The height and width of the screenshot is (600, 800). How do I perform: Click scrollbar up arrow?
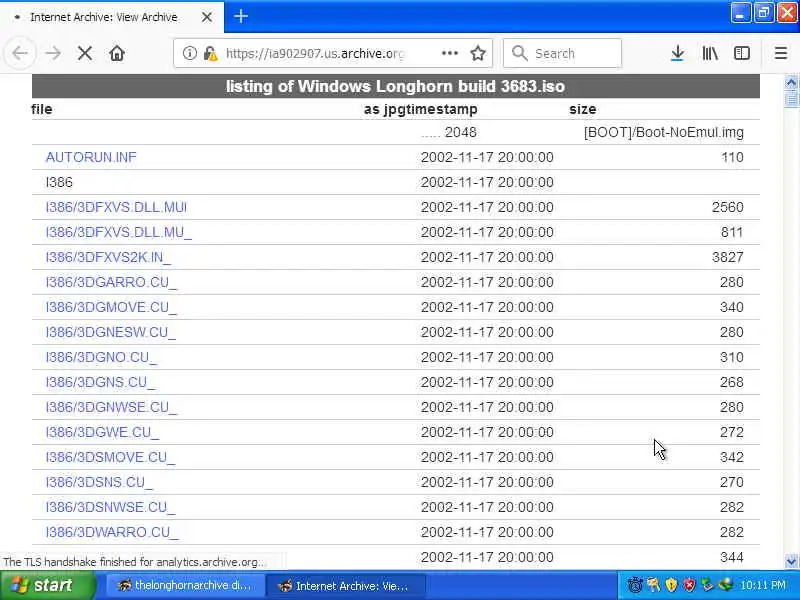point(791,82)
